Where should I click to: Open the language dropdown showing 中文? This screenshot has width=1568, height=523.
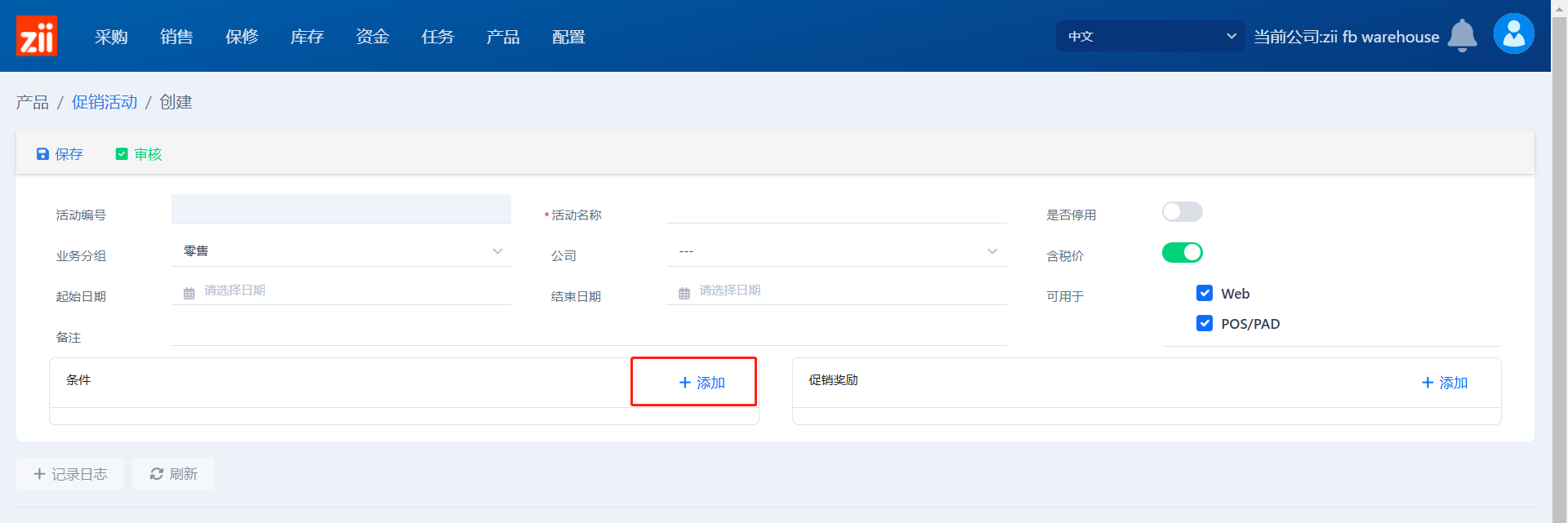[1150, 36]
